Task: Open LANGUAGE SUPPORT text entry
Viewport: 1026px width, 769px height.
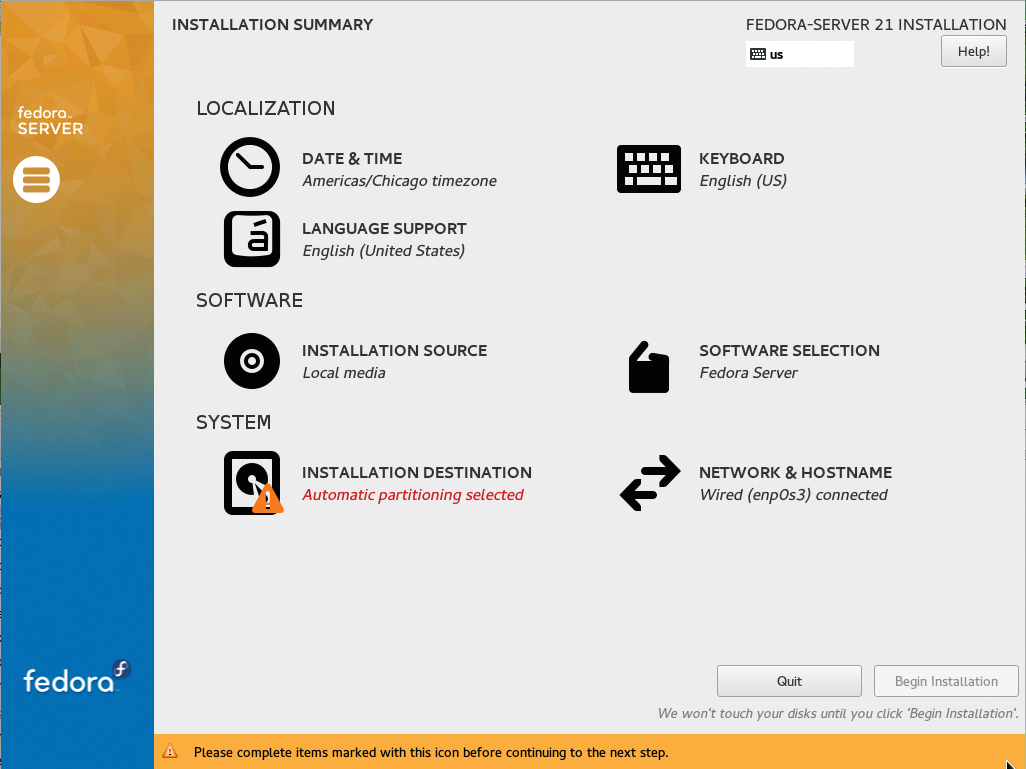Action: [384, 229]
